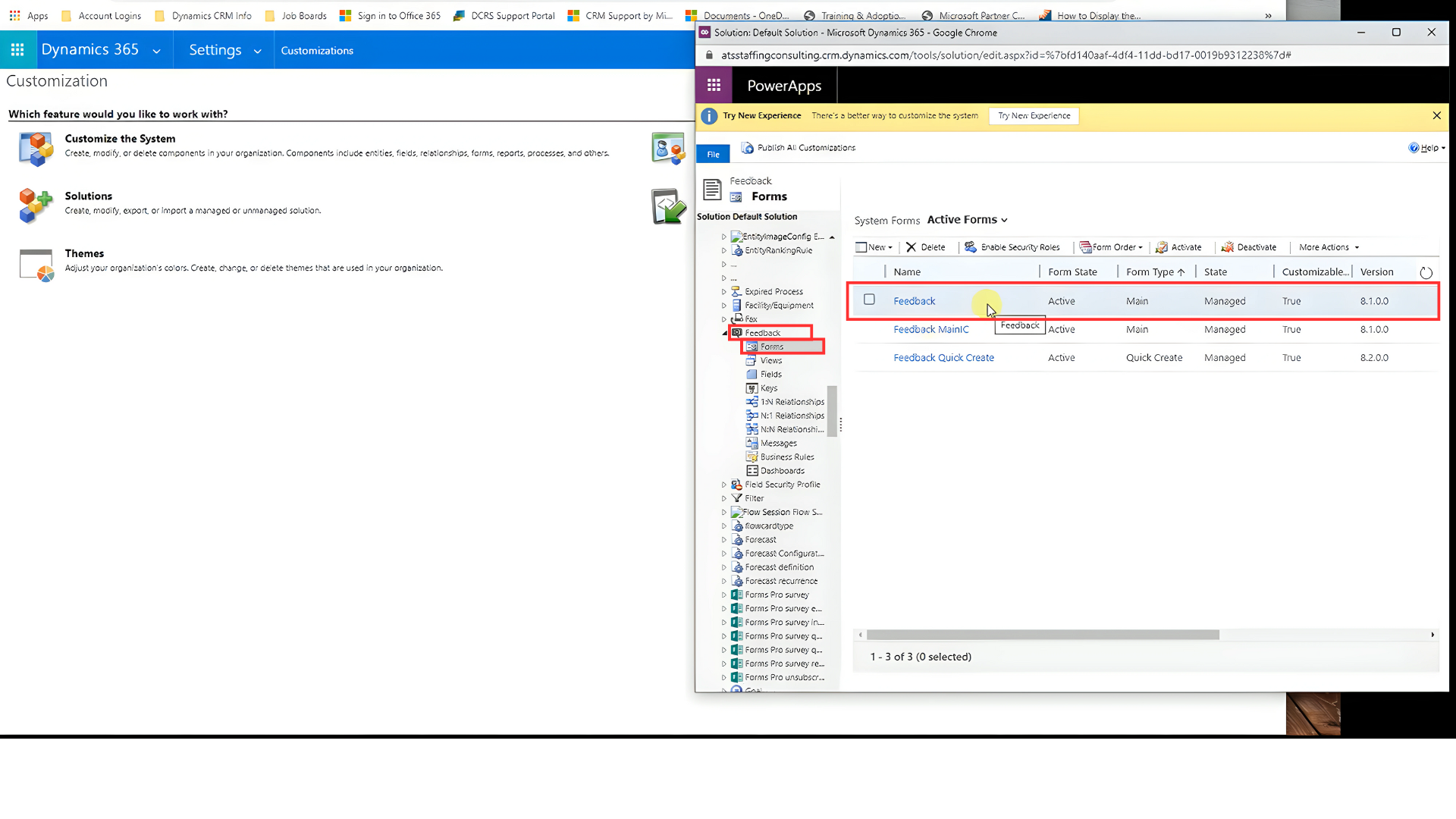Open the Feedback MainIC form link

931,329
